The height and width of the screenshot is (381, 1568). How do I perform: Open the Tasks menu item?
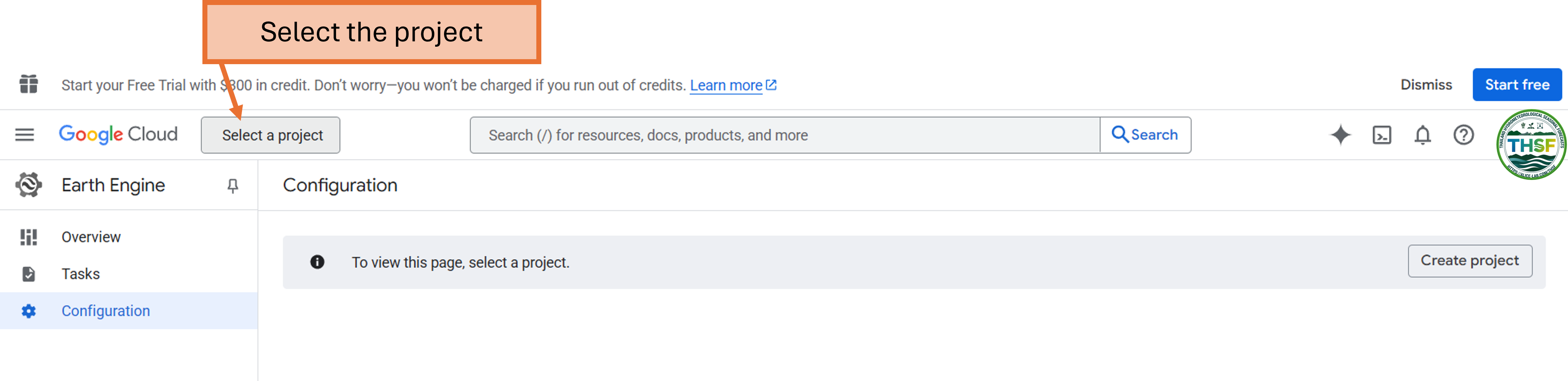[x=80, y=274]
